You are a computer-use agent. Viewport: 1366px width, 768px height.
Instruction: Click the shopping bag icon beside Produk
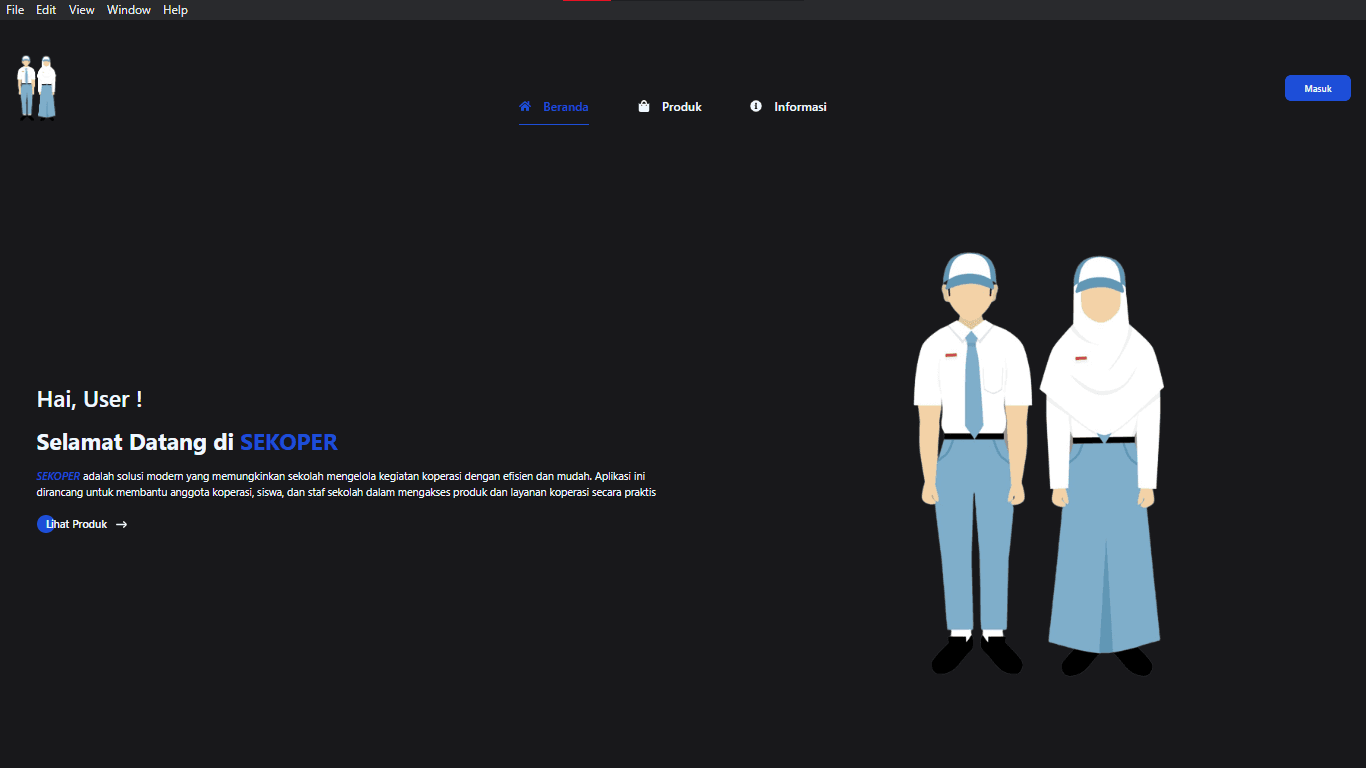click(x=644, y=106)
